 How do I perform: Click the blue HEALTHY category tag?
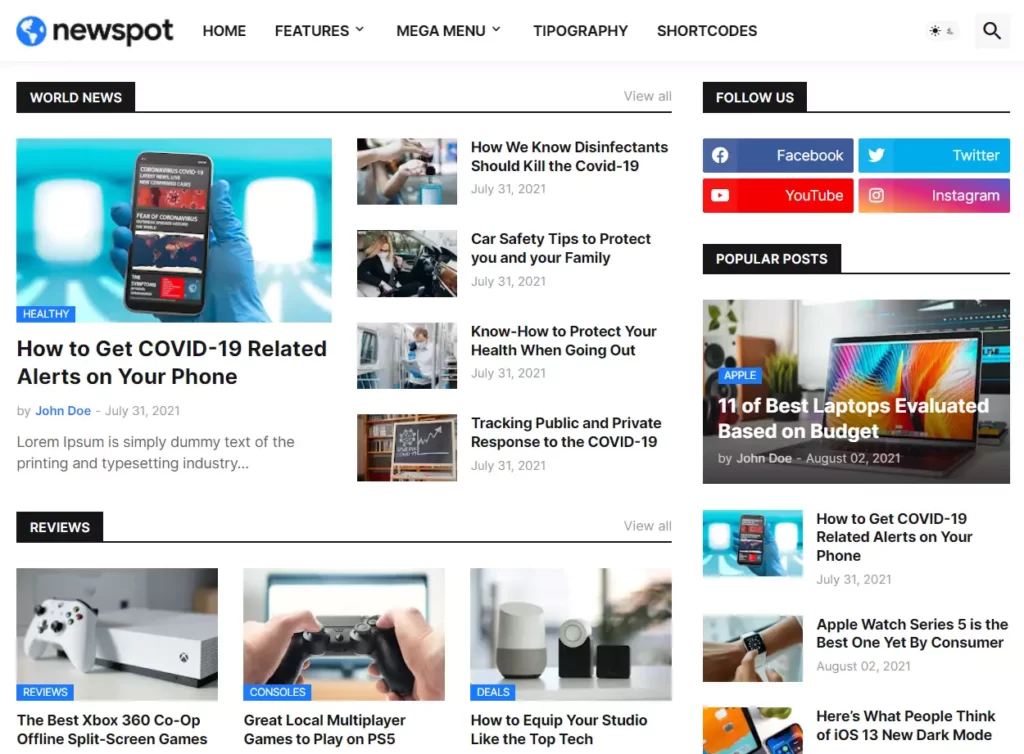point(46,314)
